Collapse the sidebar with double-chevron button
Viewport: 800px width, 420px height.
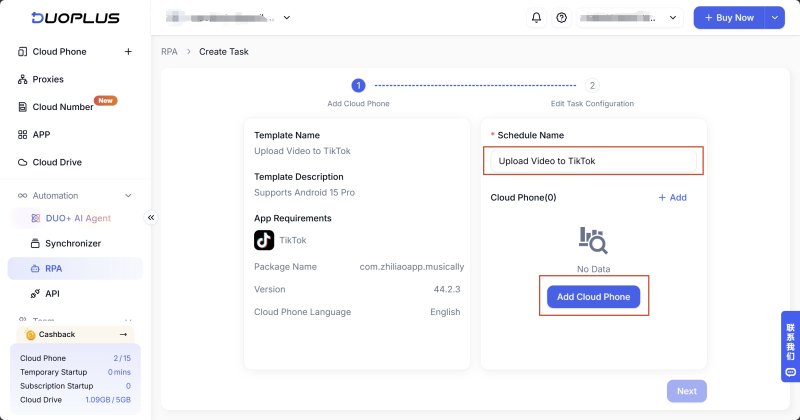(x=151, y=217)
